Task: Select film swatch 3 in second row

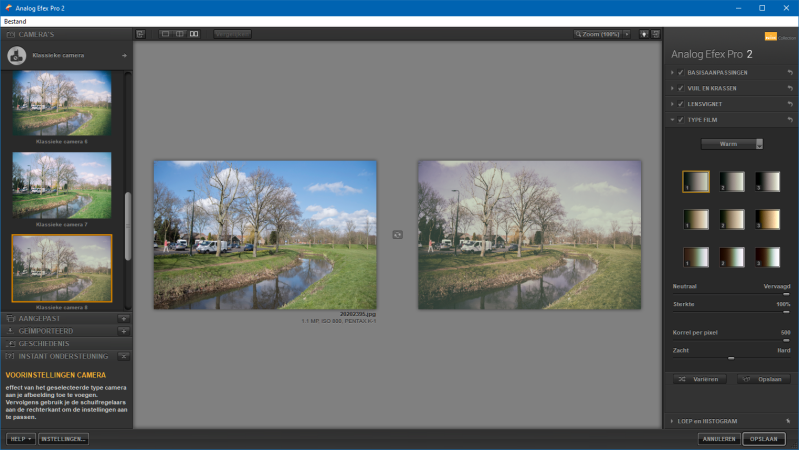Action: coord(767,219)
